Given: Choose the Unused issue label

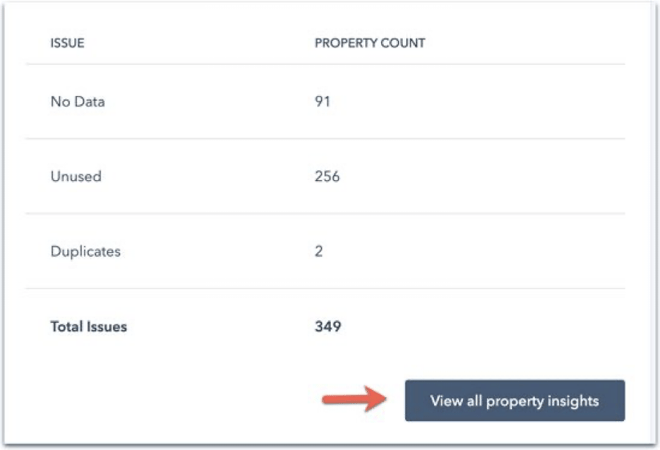Looking at the screenshot, I should (76, 176).
